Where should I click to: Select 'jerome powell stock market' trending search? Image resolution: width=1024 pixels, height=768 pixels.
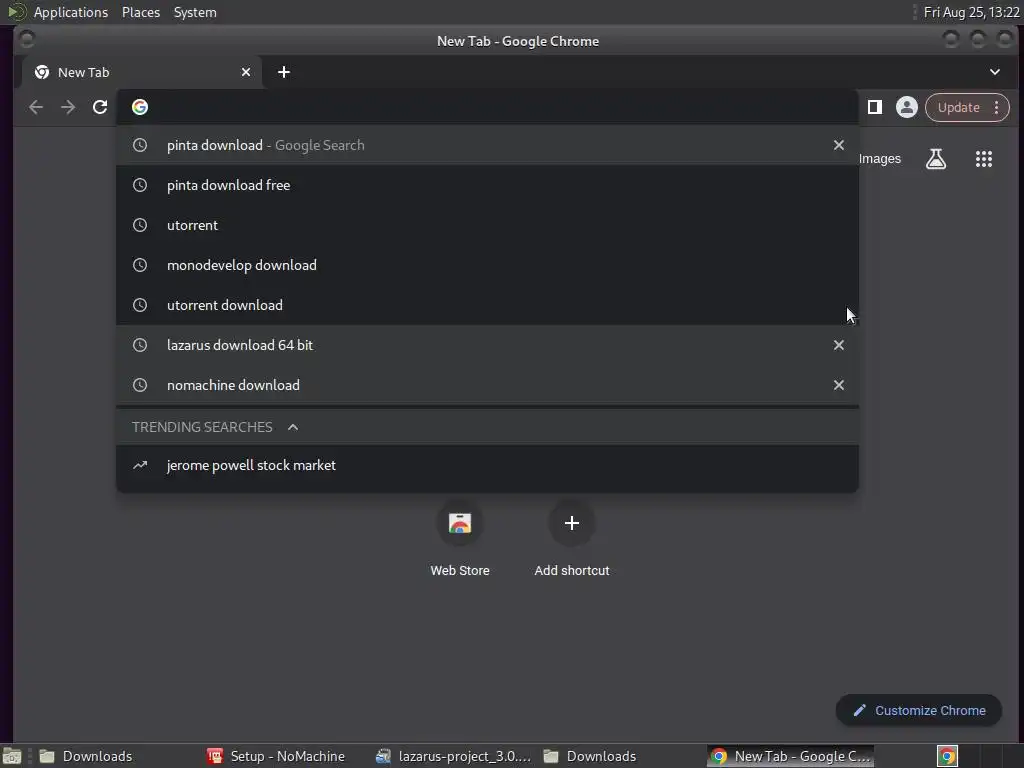point(487,465)
